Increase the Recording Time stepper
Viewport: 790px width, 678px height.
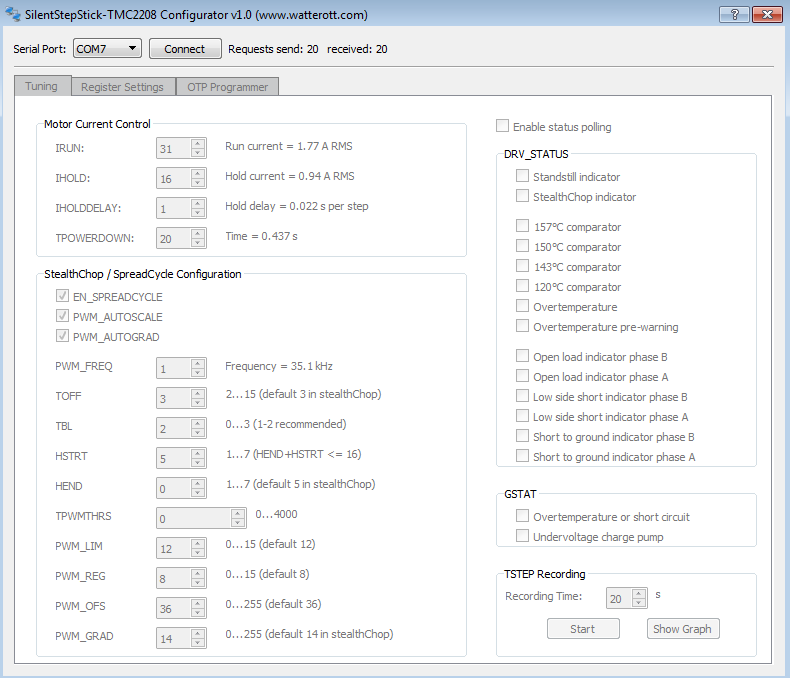(639, 594)
